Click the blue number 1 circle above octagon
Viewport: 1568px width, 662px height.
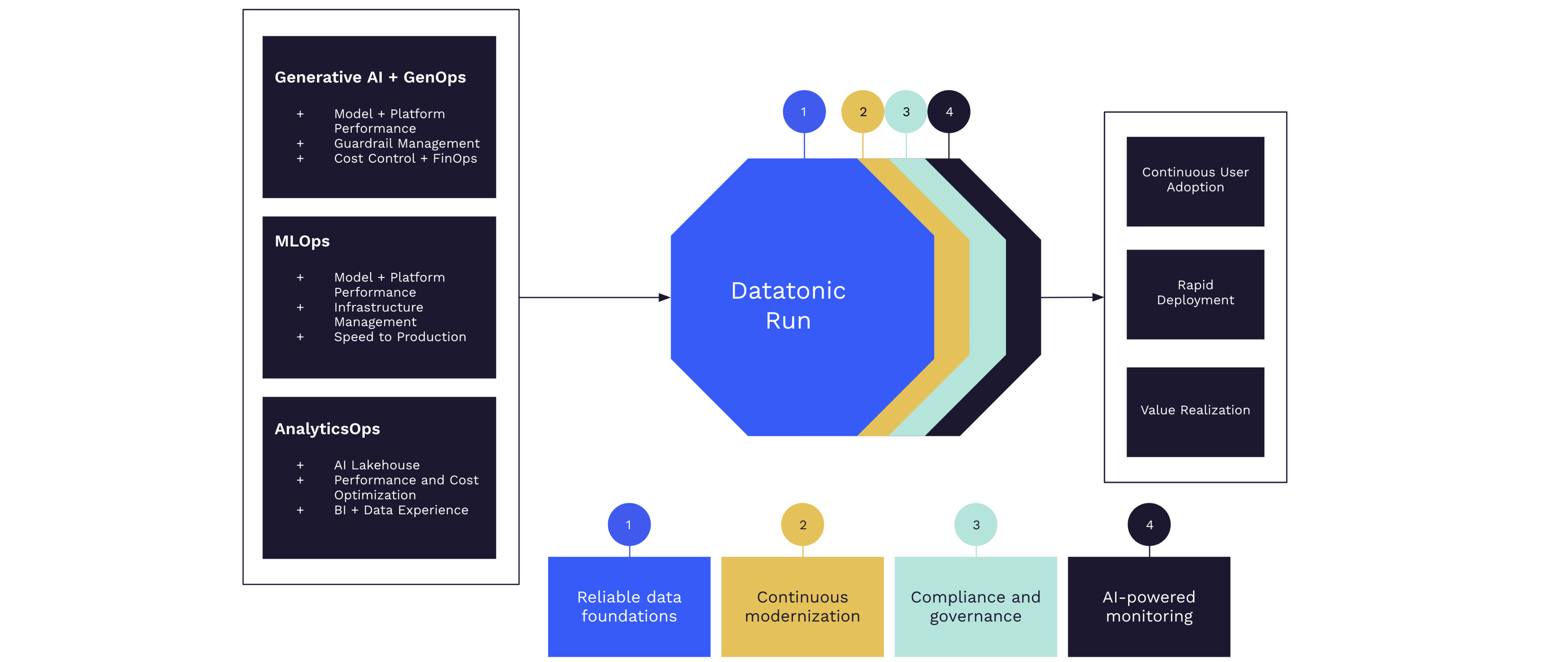[x=804, y=112]
